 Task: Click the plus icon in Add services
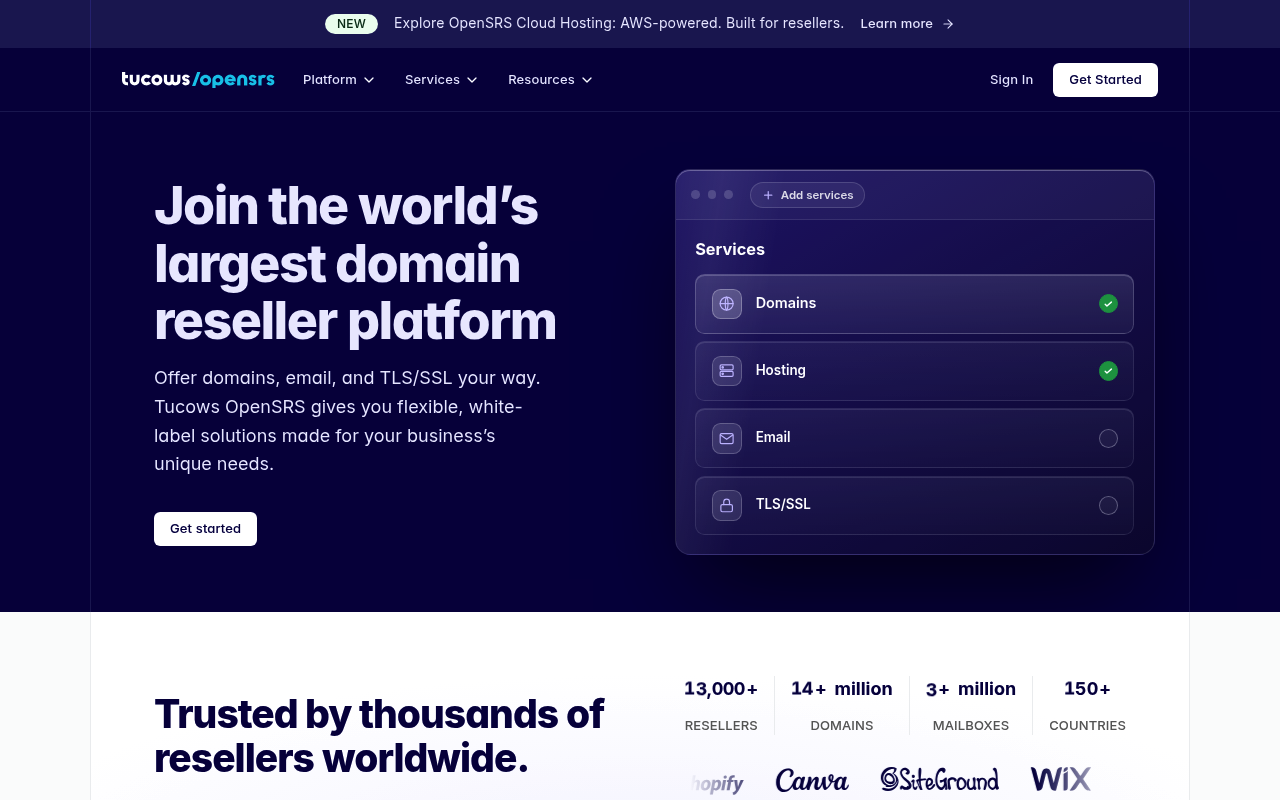[x=768, y=195]
